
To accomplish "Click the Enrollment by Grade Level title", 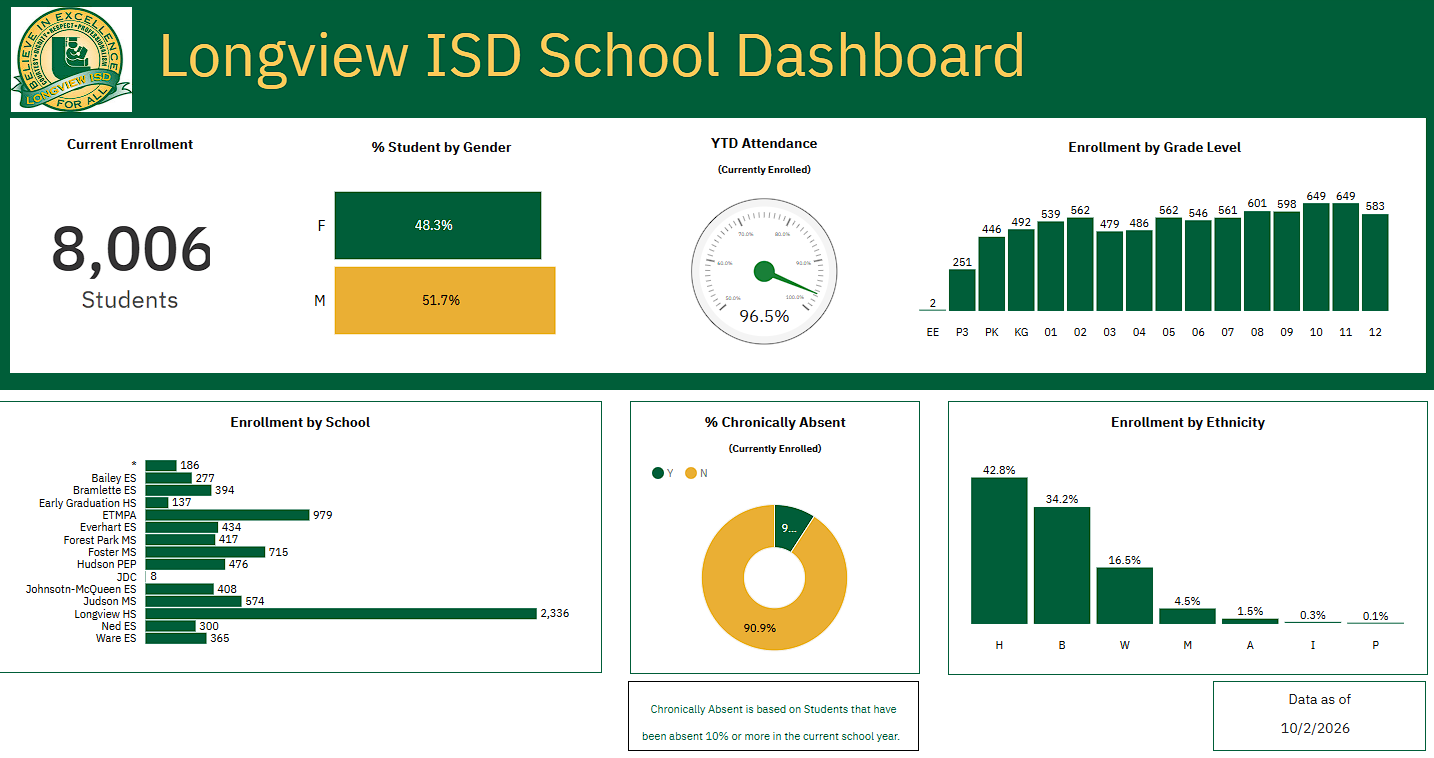I will pyautogui.click(x=1155, y=147).
